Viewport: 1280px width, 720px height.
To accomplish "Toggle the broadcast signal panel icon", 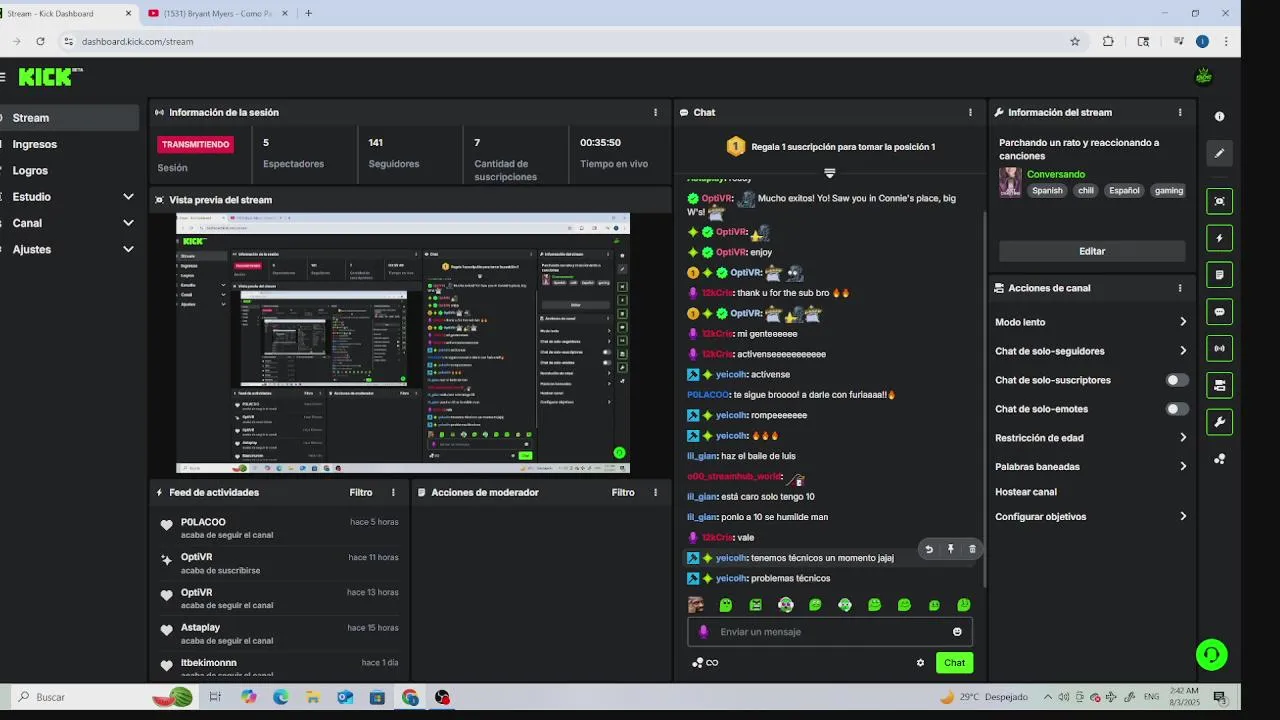I will click(x=1219, y=348).
